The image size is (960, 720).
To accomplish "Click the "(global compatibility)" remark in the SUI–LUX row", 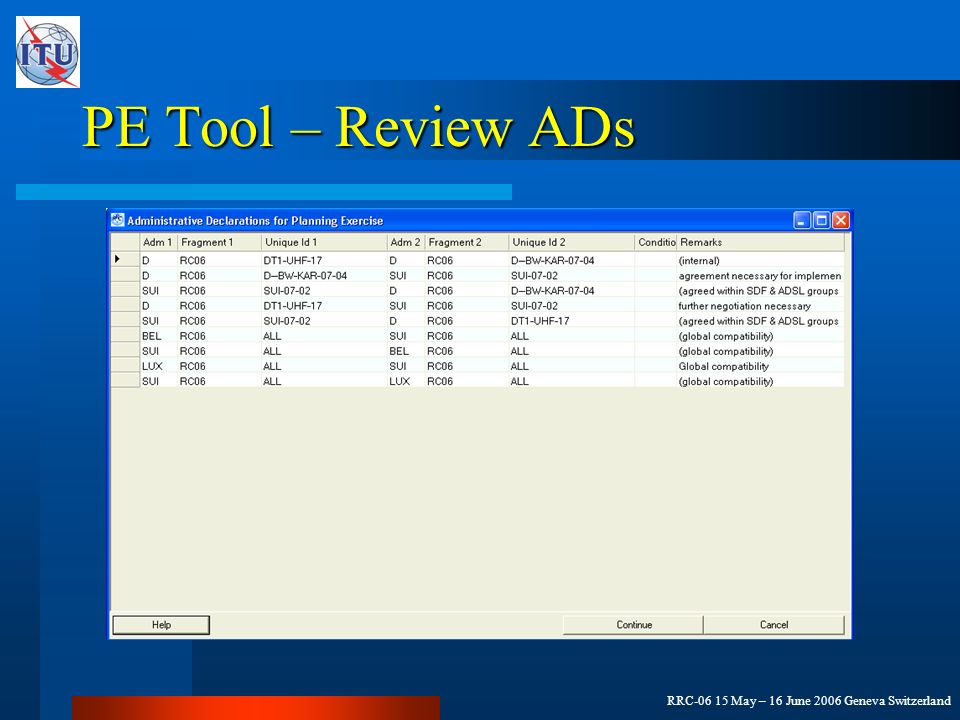I will [760, 381].
